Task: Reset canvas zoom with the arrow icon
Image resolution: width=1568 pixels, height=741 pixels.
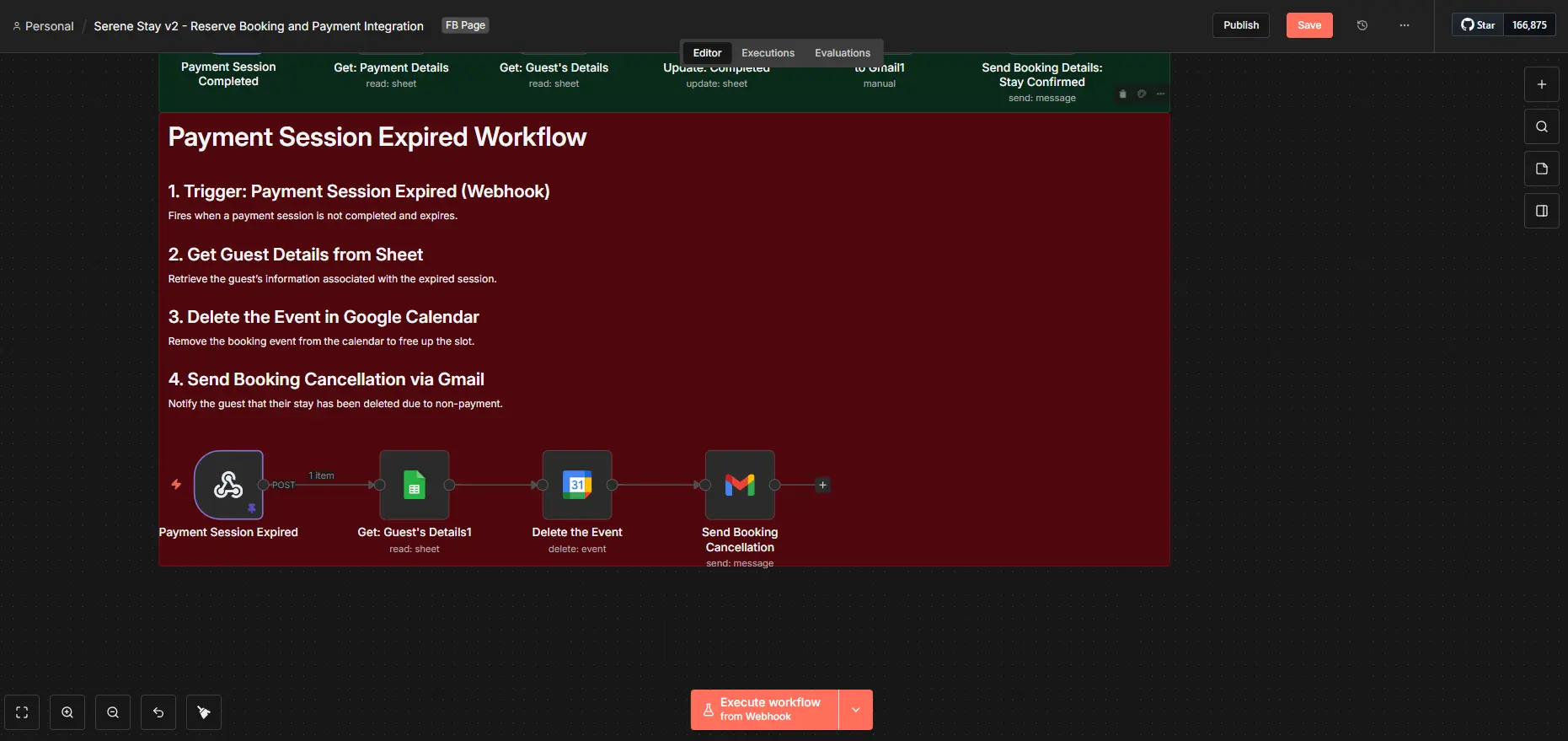Action: click(158, 712)
